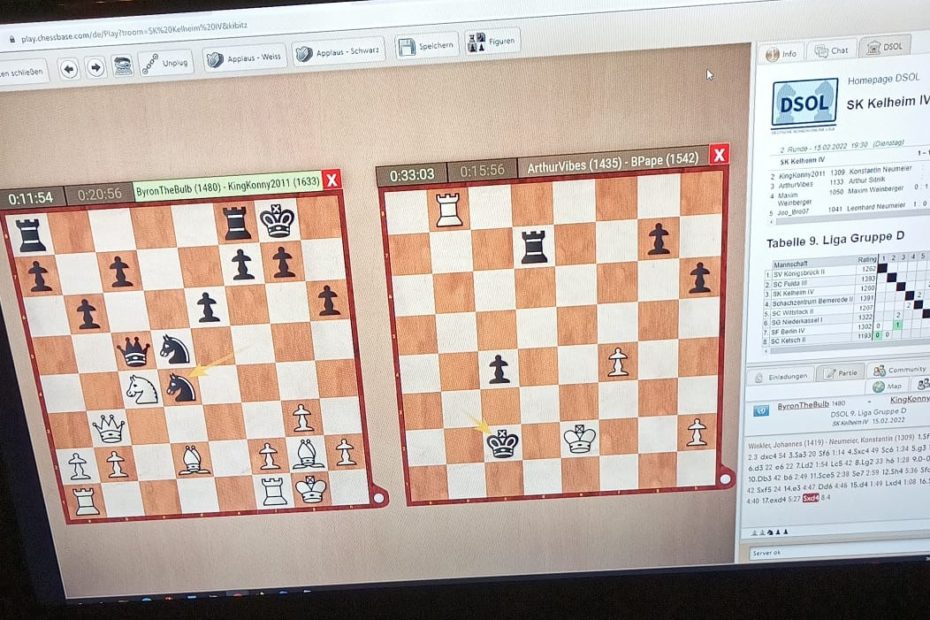Screen dimensions: 930x620
Task: Switch to the Info tab
Action: [x=781, y=53]
